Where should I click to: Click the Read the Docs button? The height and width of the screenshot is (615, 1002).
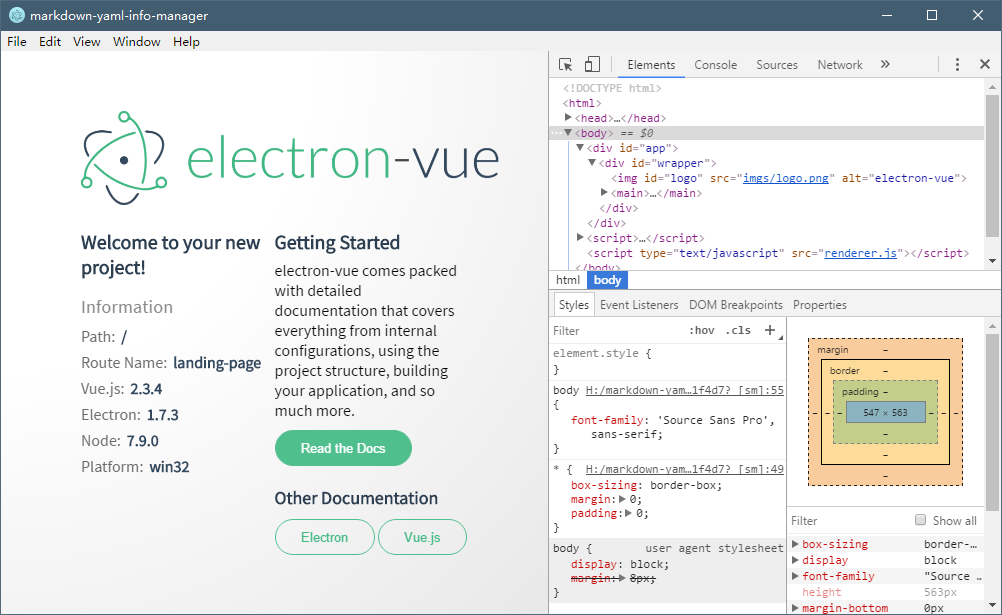[343, 448]
